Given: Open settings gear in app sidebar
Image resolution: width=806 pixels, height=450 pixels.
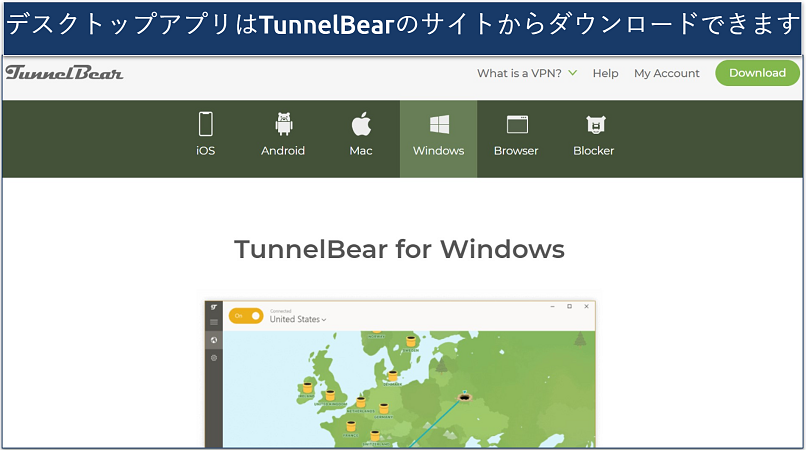Looking at the screenshot, I should click(x=214, y=357).
